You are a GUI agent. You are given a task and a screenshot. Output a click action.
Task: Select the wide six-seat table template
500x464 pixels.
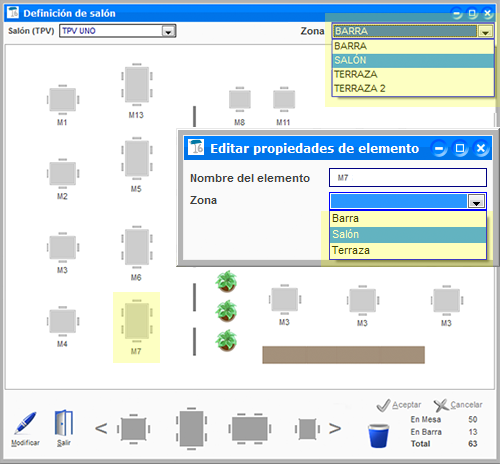pos(250,429)
